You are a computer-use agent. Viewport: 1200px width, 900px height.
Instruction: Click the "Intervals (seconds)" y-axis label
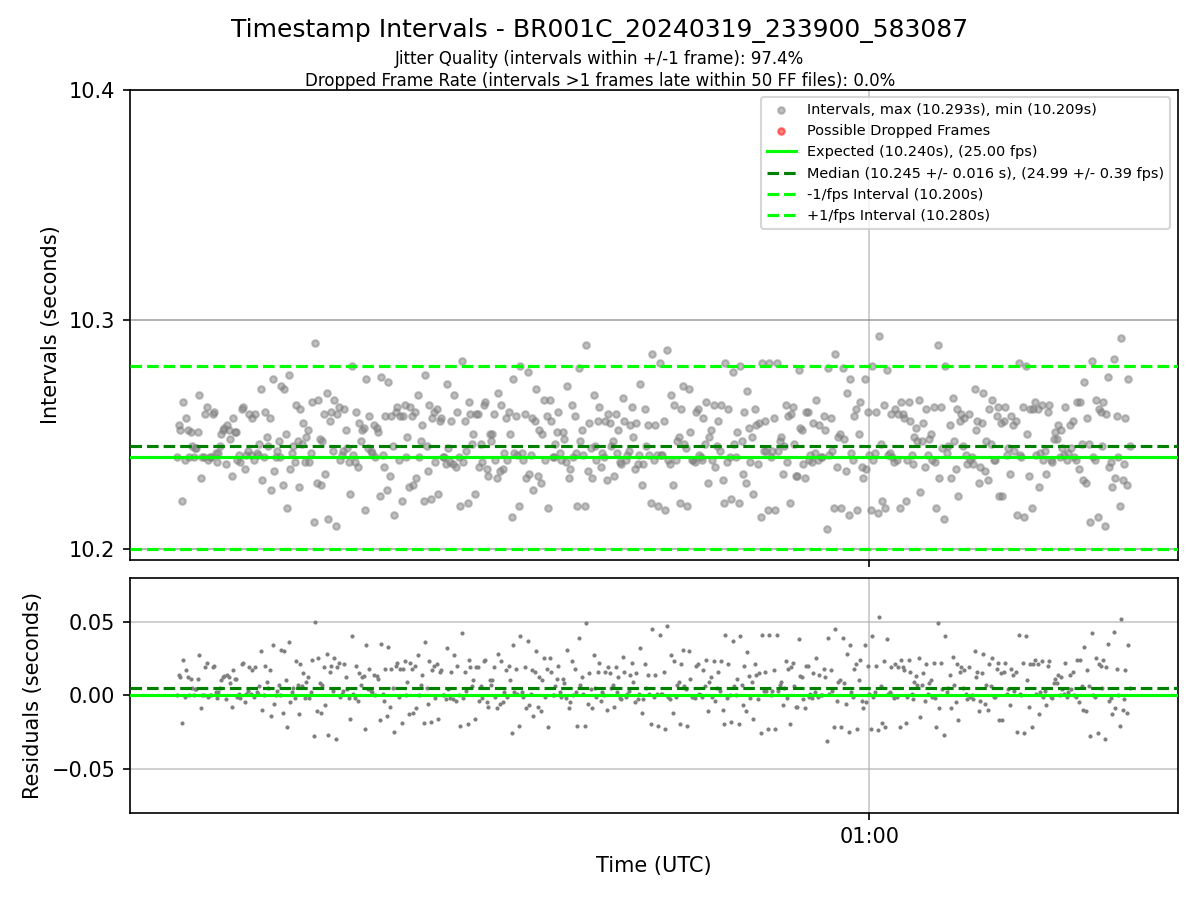50,324
